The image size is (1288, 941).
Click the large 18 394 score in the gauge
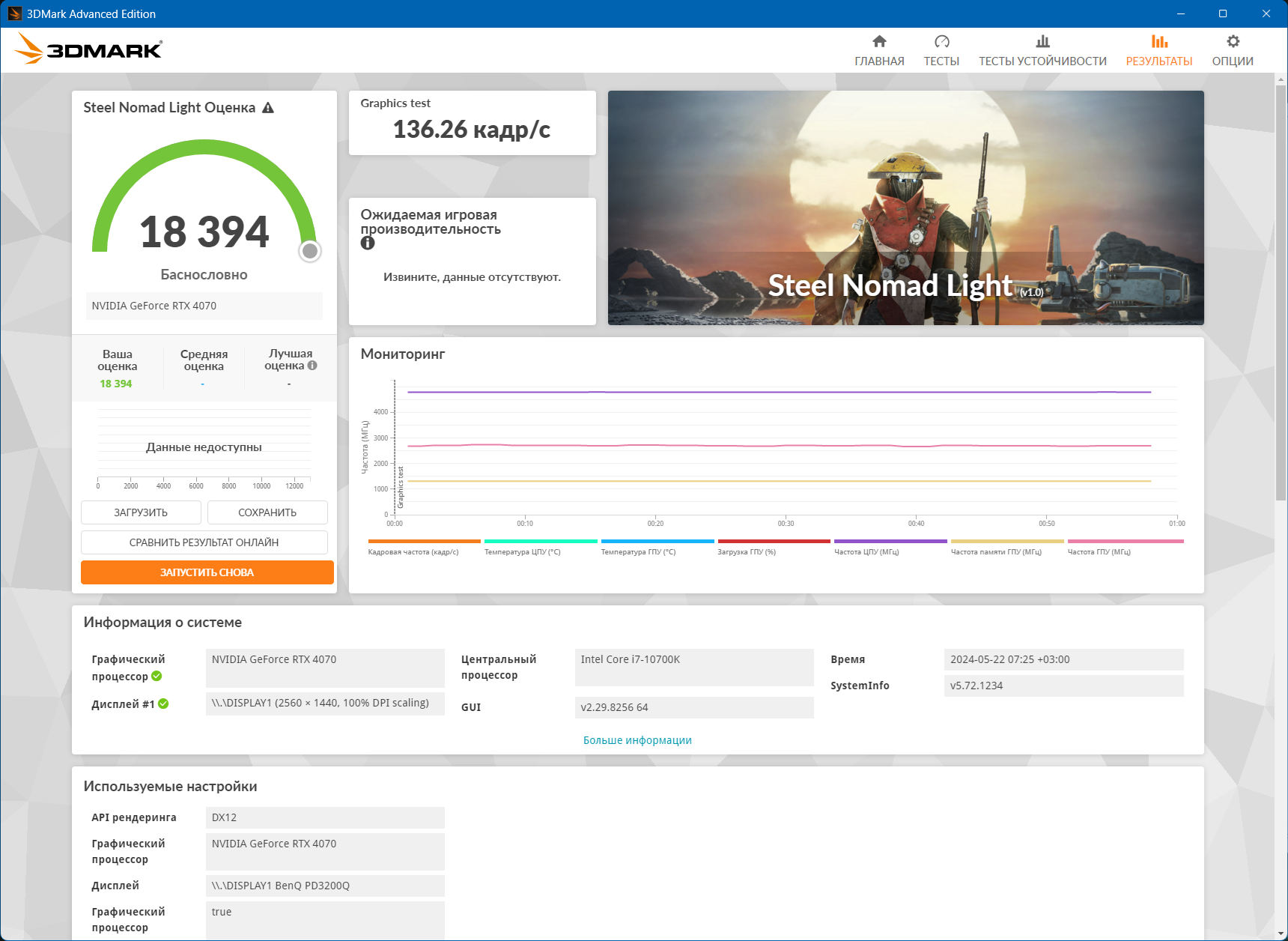[204, 232]
